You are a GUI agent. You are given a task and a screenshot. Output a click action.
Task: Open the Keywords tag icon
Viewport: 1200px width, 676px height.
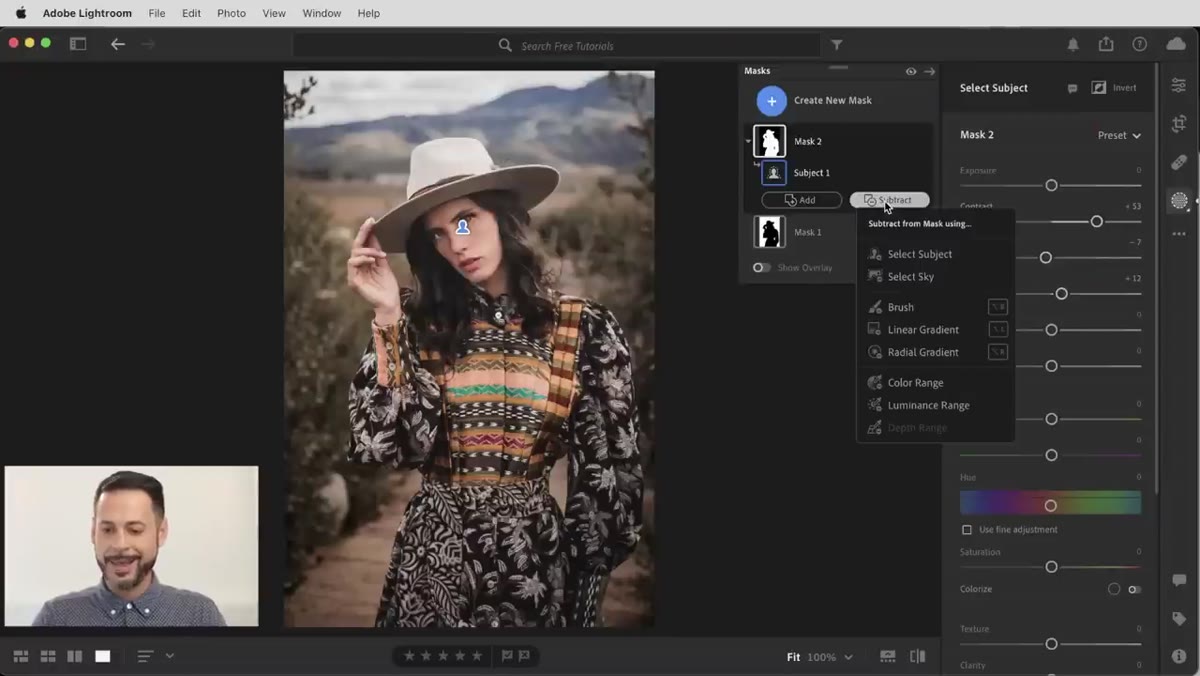(x=1179, y=619)
